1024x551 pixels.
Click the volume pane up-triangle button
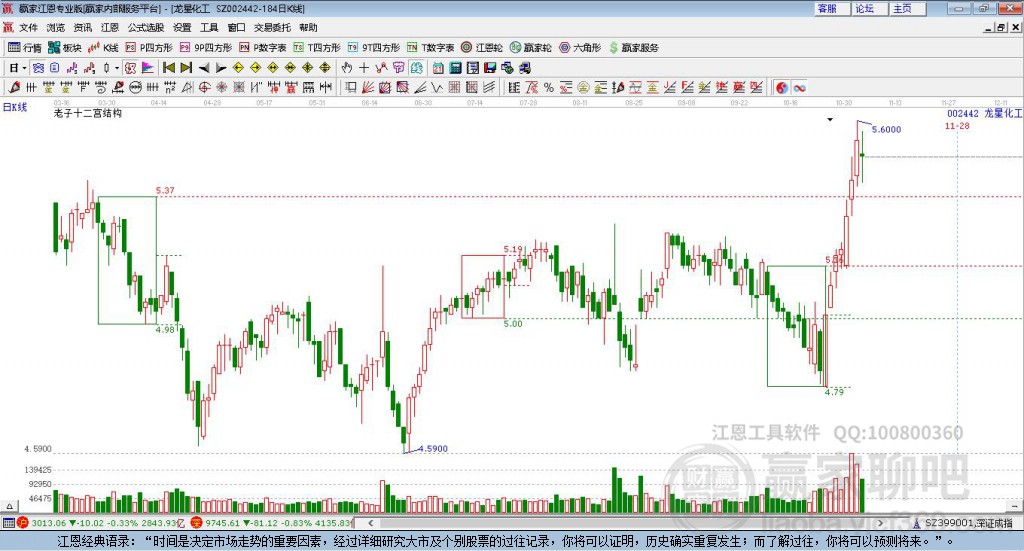coord(8,506)
